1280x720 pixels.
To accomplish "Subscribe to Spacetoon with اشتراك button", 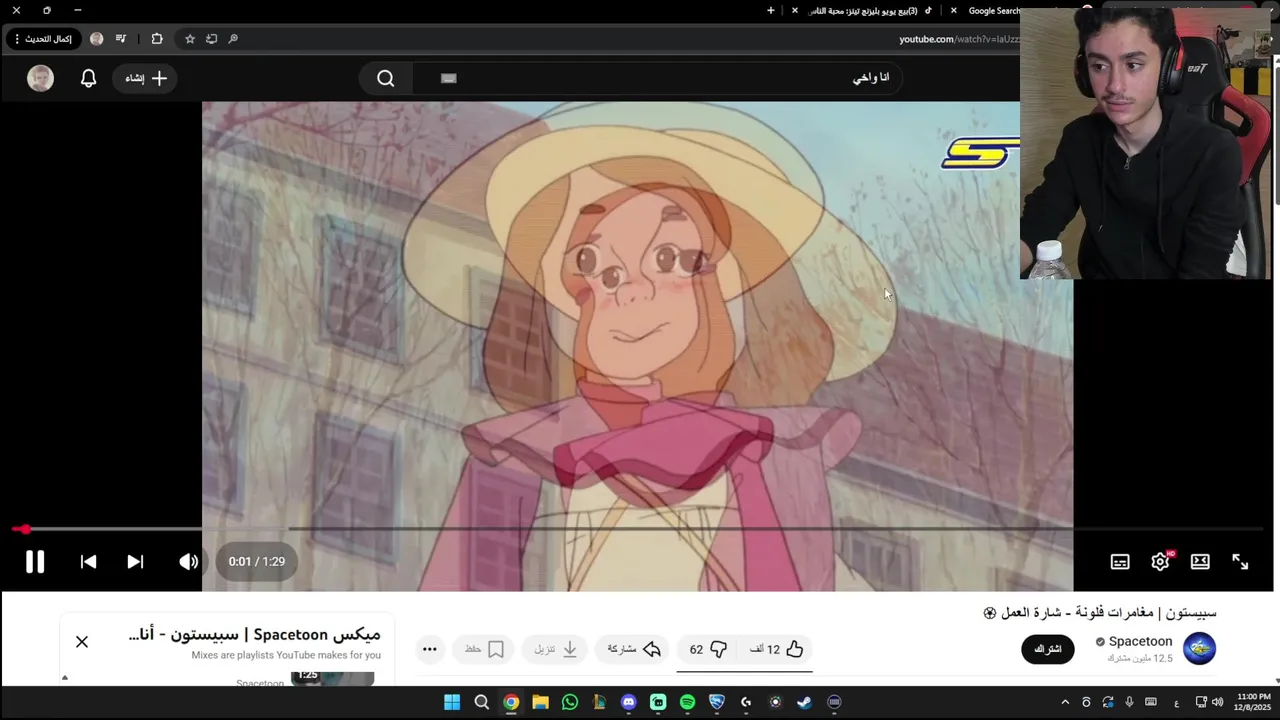I will click(x=1048, y=649).
